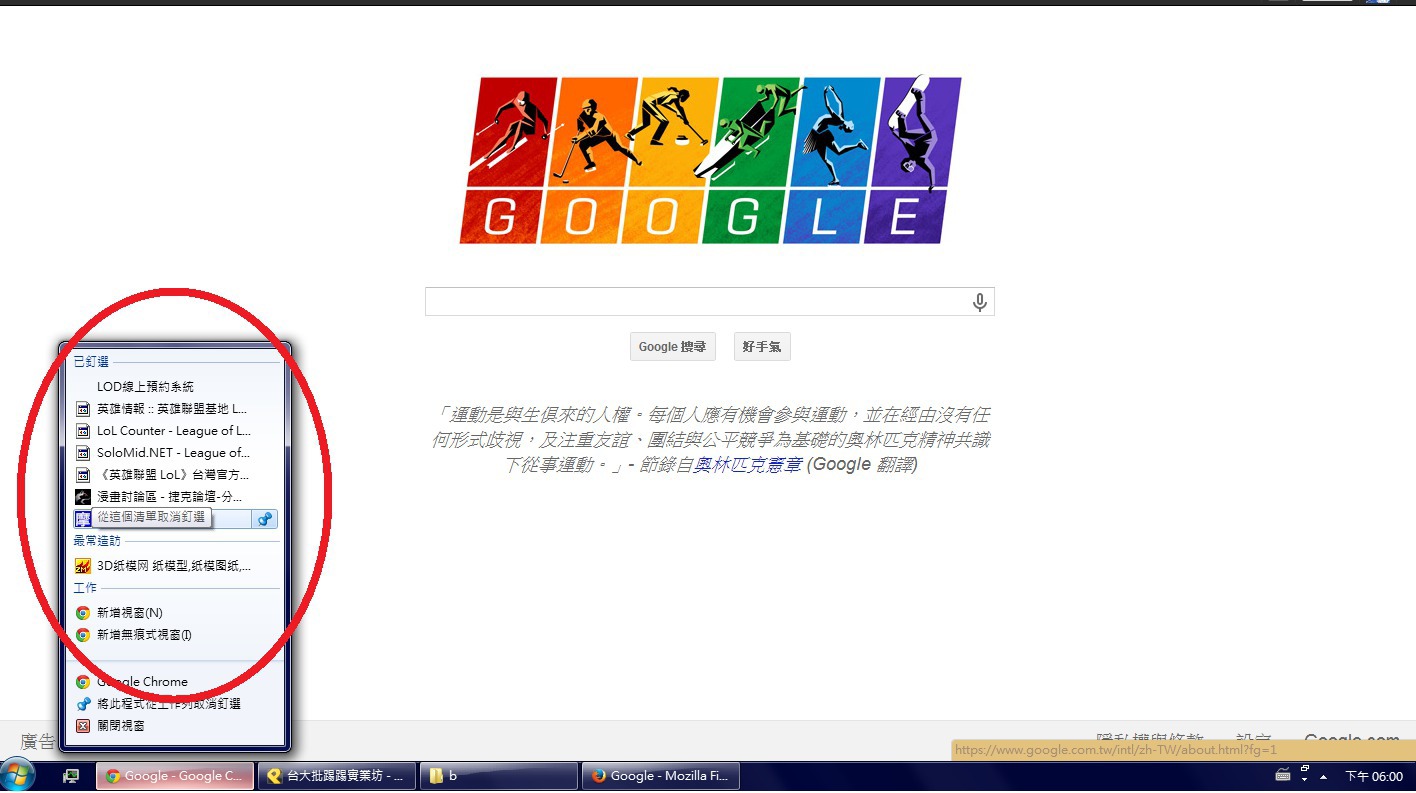1416x793 pixels.
Task: Open the keyboard input icon in tray
Action: [x=1283, y=775]
